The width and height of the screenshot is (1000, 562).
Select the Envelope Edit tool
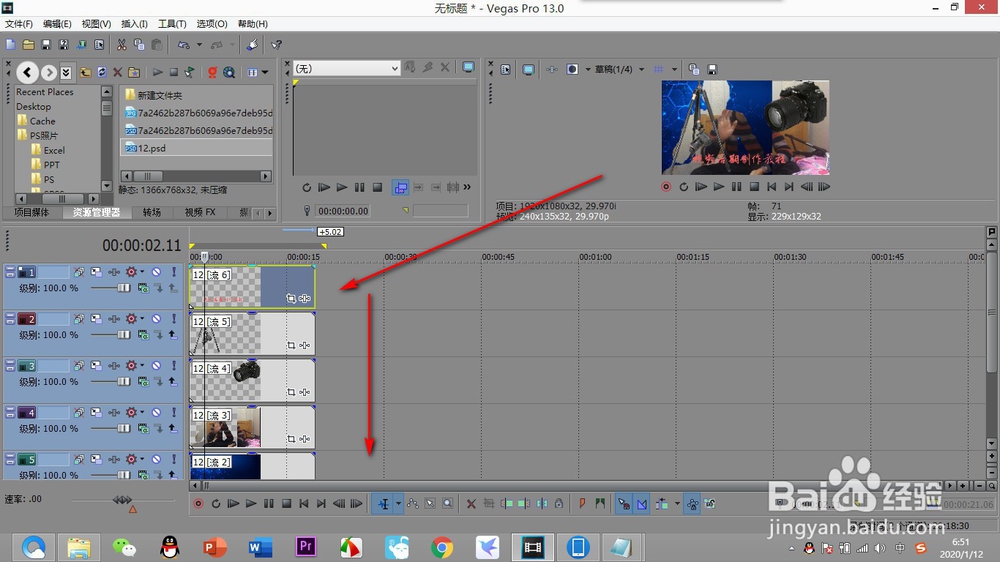413,504
